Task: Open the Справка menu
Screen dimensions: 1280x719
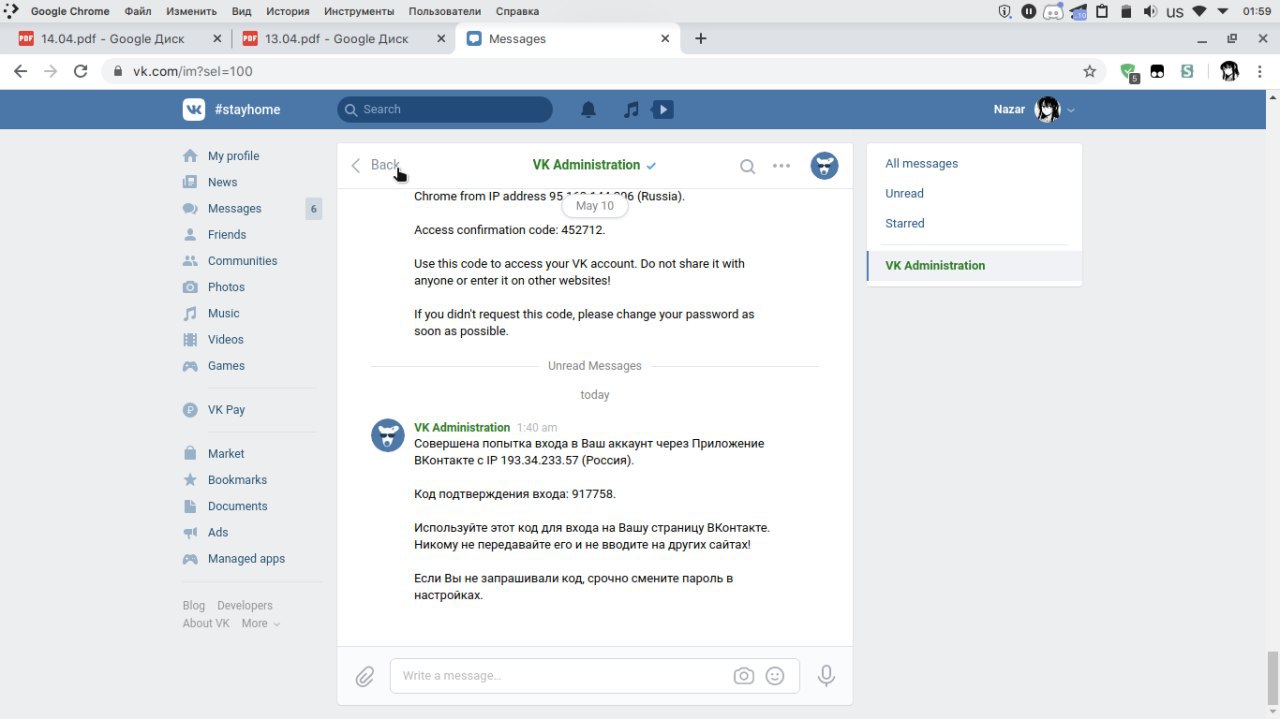Action: coord(517,11)
